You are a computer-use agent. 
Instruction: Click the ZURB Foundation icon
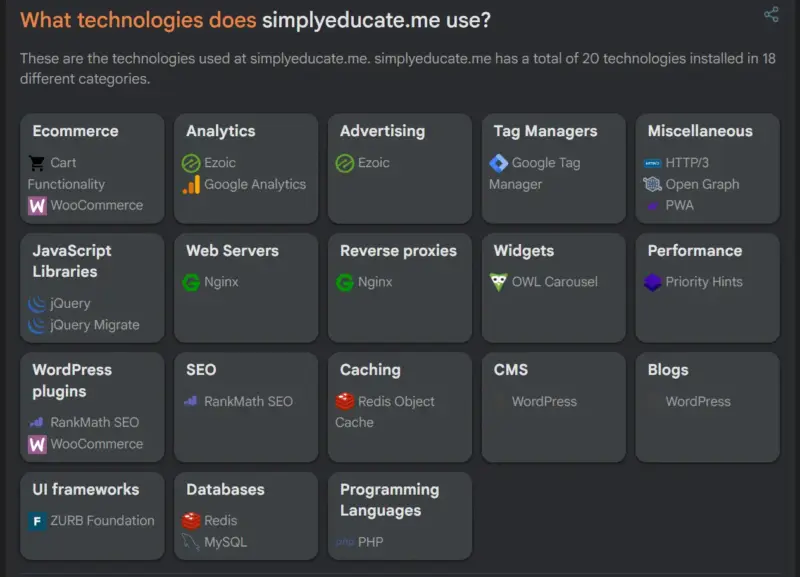coord(37,521)
